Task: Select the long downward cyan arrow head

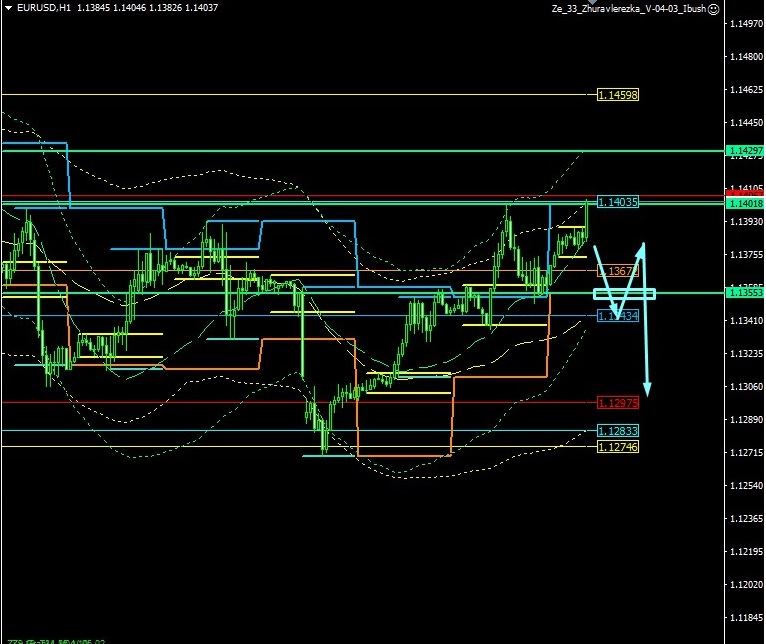Action: pyautogui.click(x=647, y=389)
